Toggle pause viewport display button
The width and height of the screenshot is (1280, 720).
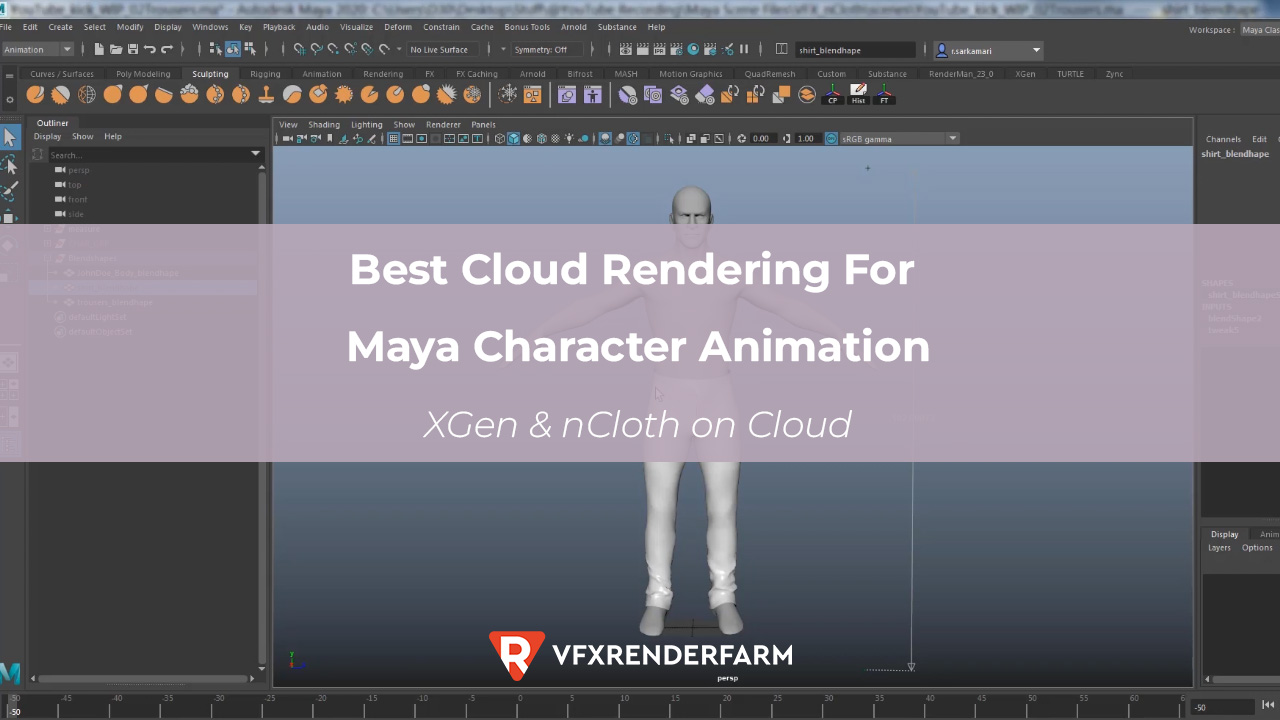click(x=744, y=49)
